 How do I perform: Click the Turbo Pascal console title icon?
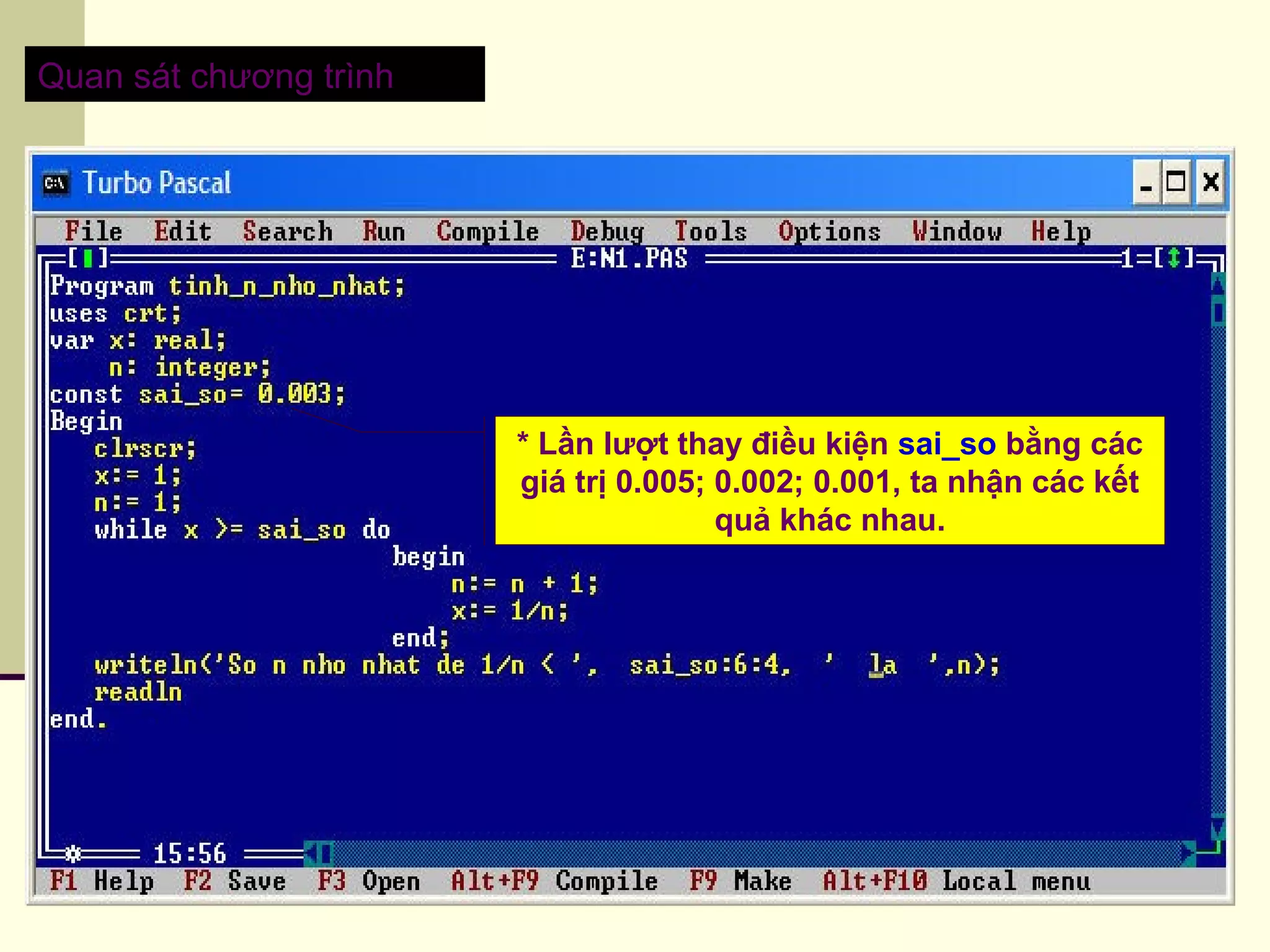tap(55, 183)
